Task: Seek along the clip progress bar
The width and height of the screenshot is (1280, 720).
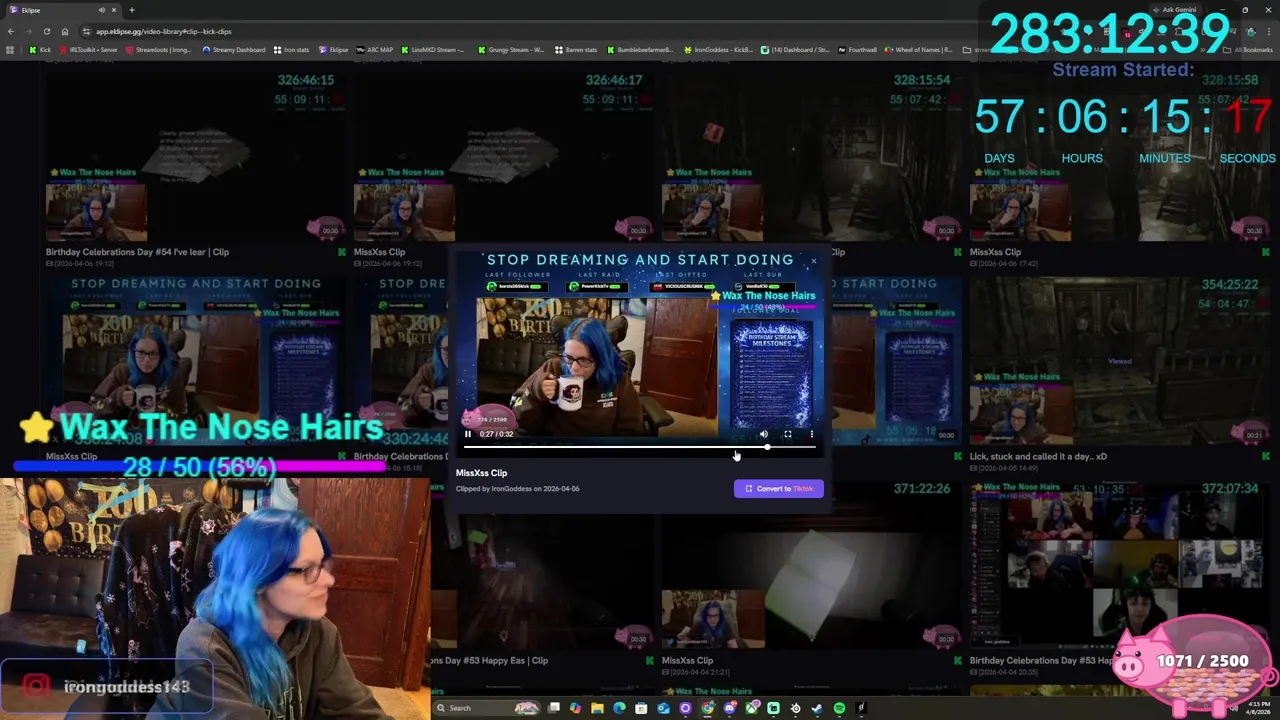Action: pos(640,447)
